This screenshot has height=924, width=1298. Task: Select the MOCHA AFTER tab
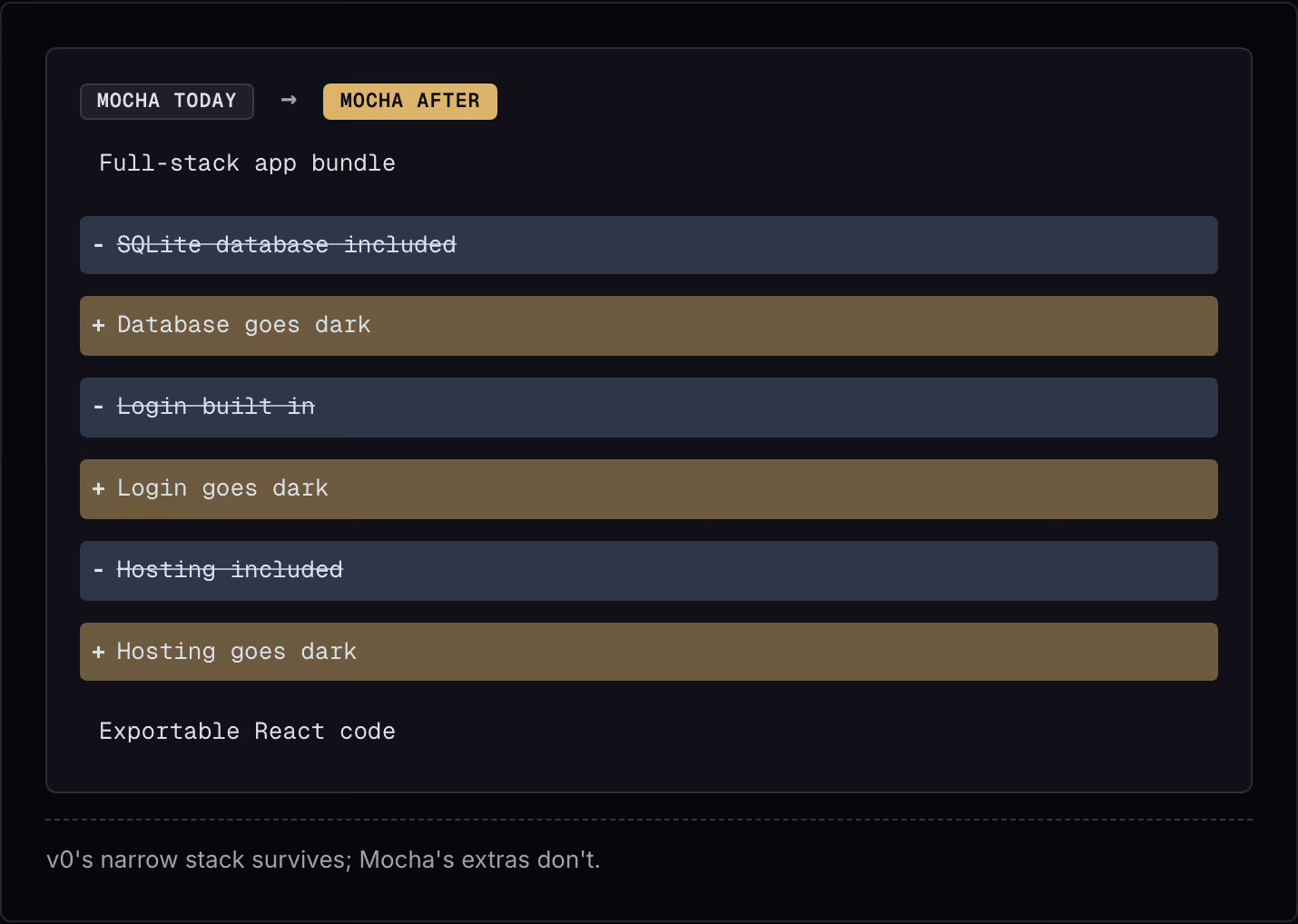(409, 101)
